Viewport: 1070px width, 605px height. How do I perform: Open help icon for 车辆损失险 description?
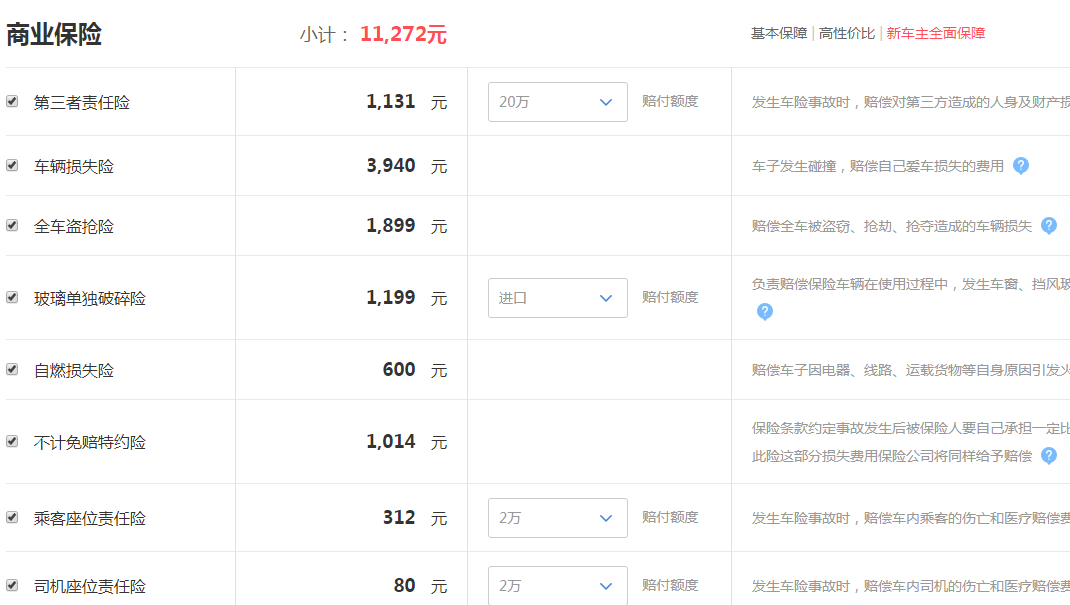pos(1021,166)
